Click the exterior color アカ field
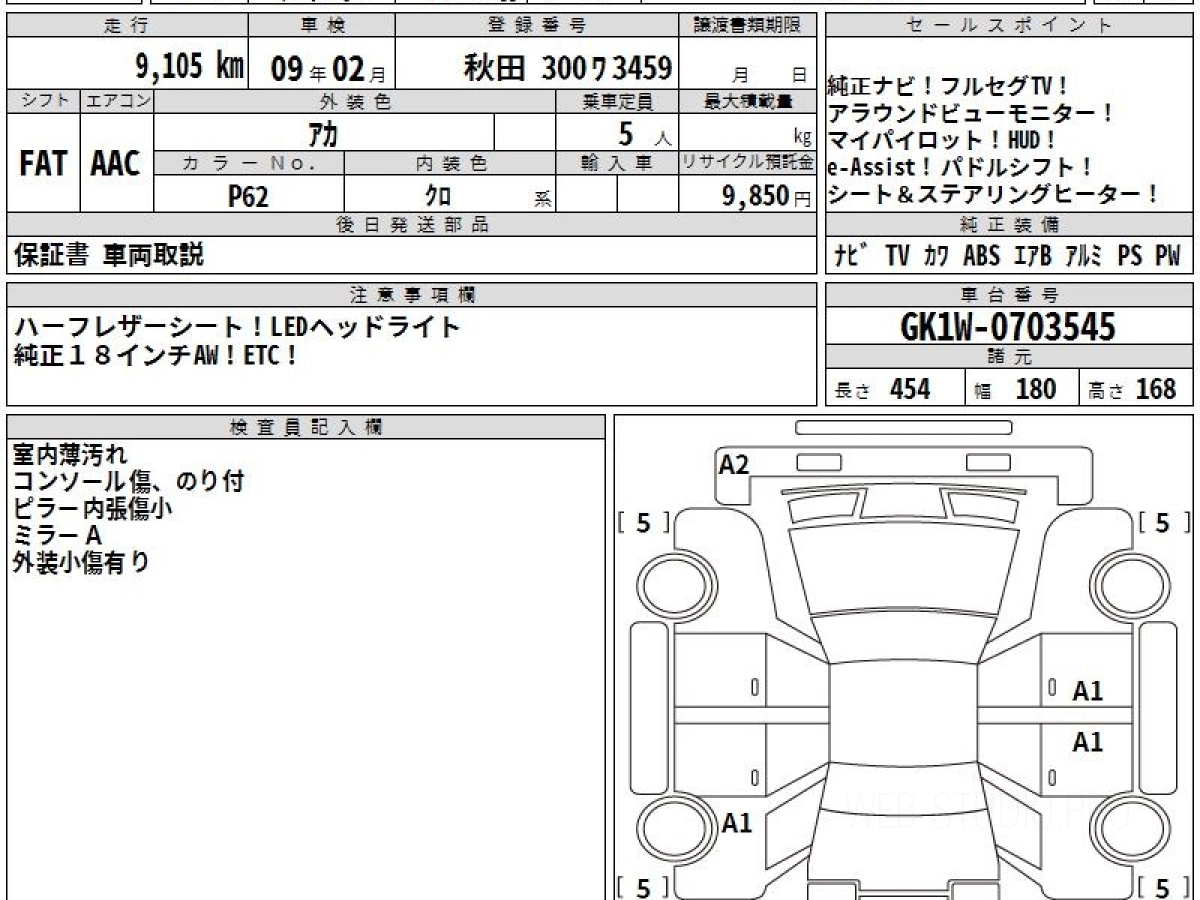 coord(324,133)
